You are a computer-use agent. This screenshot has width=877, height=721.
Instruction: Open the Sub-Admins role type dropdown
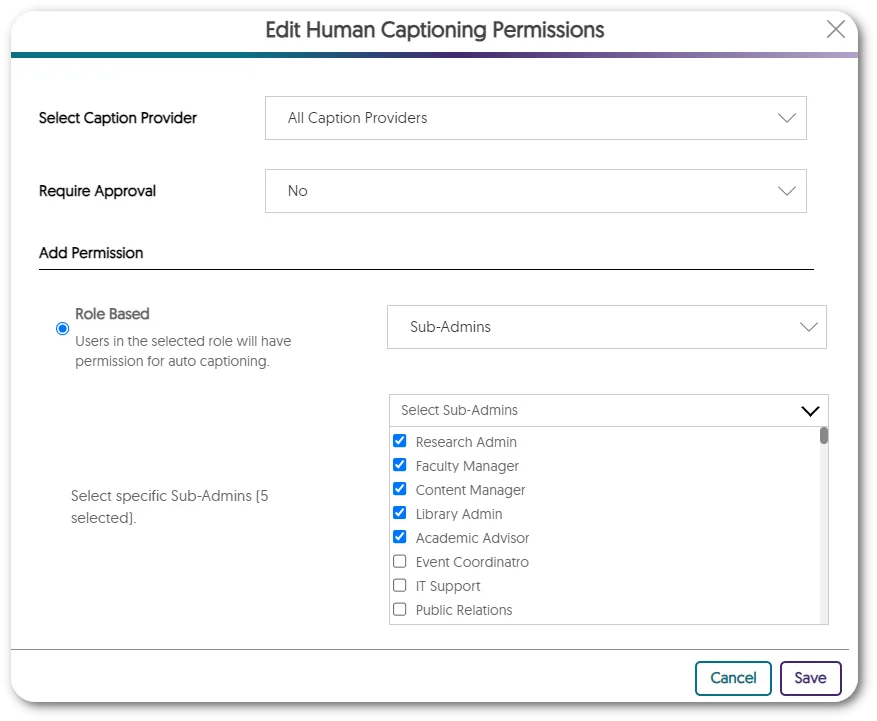606,327
